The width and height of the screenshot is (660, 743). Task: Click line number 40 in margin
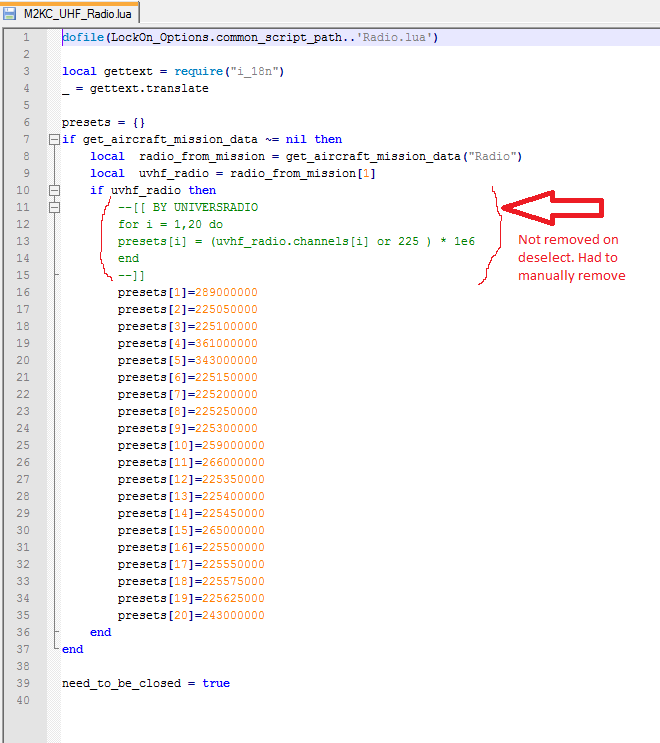click(x=23, y=700)
